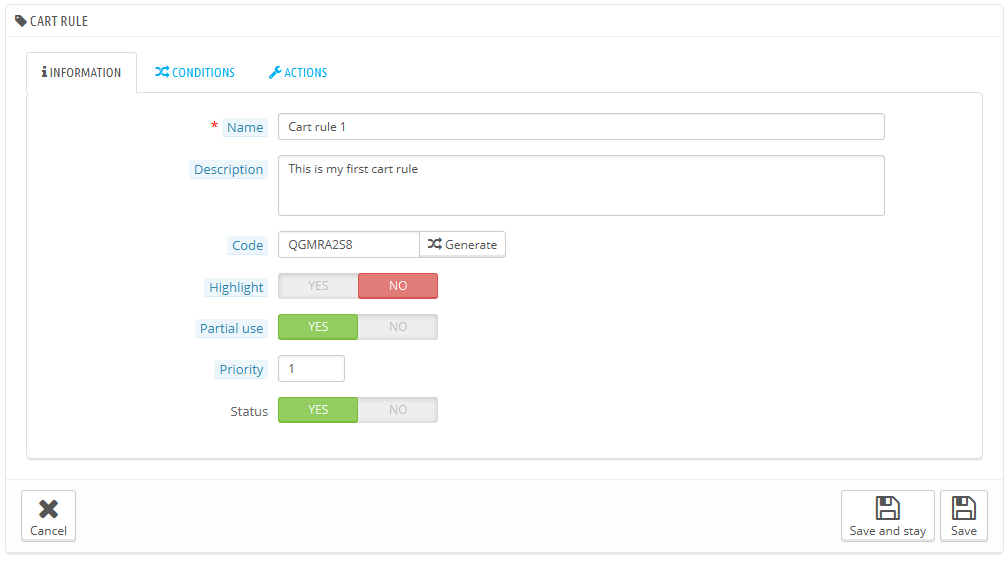
Task: Click the Generate code button
Action: point(462,244)
